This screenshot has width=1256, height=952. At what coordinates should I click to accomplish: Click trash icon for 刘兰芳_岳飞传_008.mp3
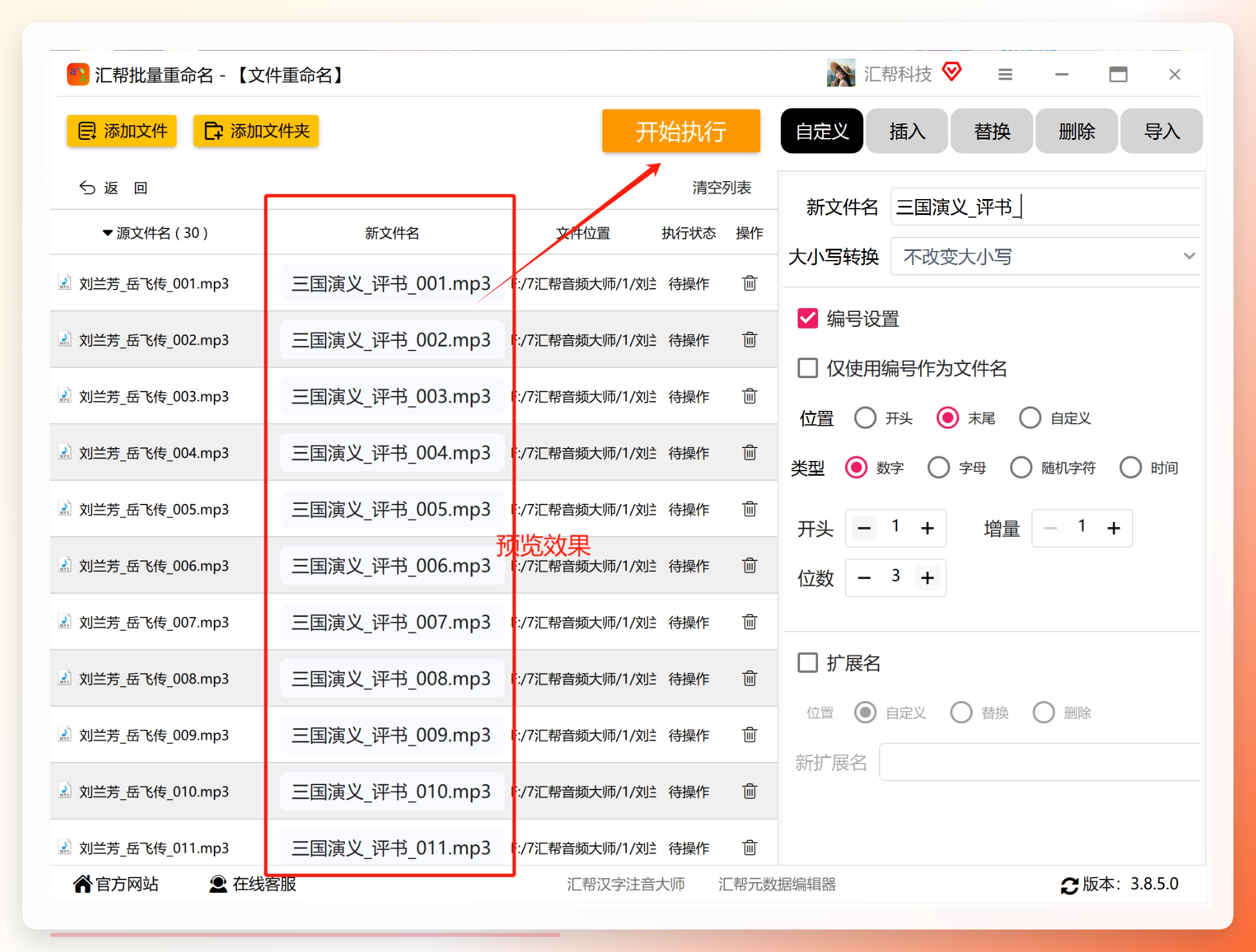(749, 679)
